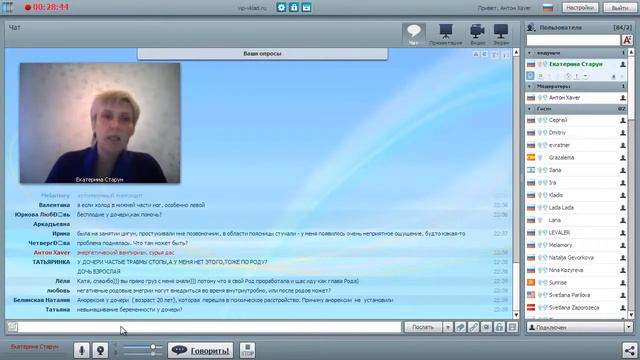Toggle the chat lock icon
Image resolution: width=640 pixels, height=360 pixels.
tap(499, 327)
